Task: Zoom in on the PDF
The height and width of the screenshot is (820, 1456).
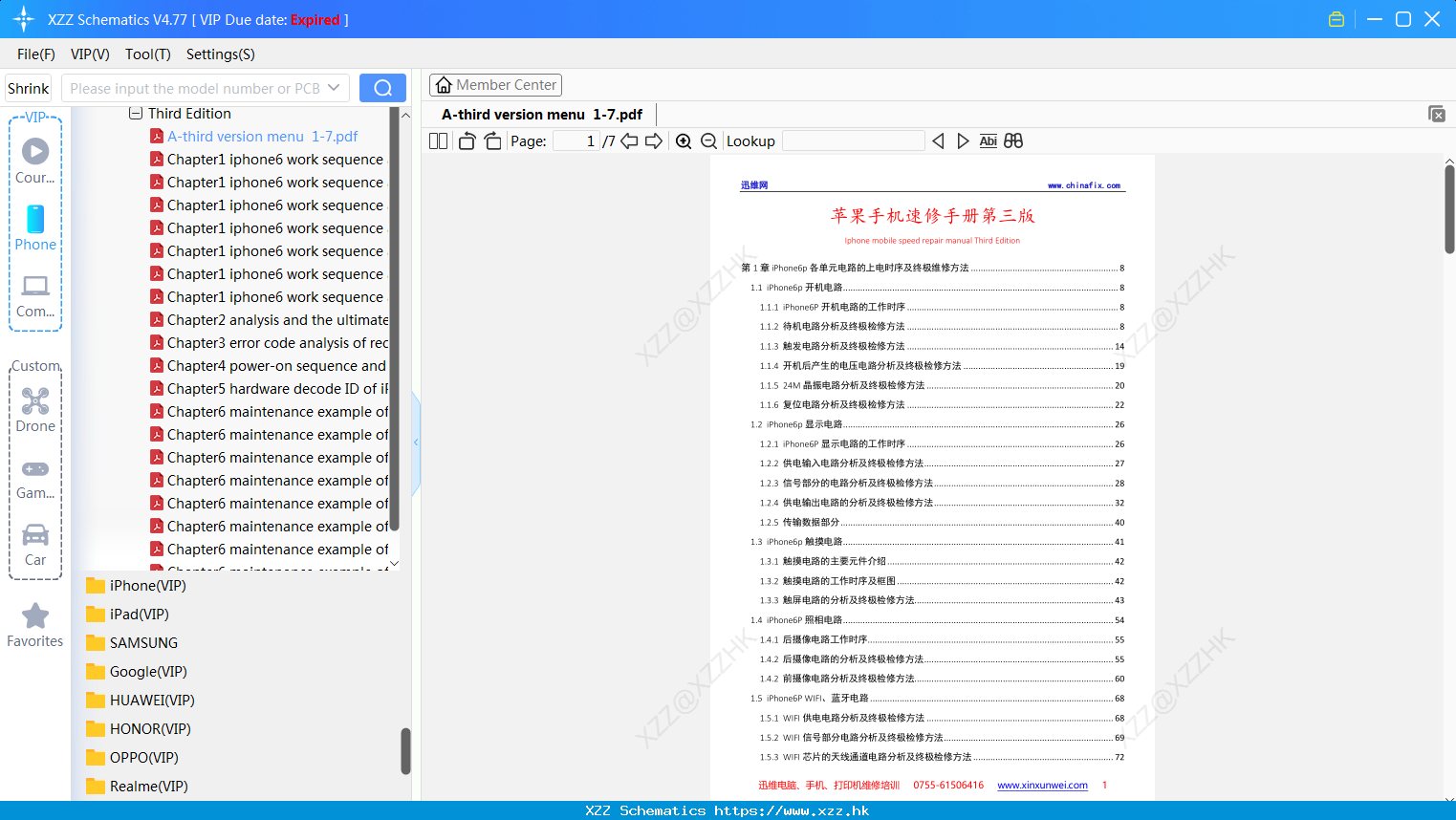Action: (684, 141)
